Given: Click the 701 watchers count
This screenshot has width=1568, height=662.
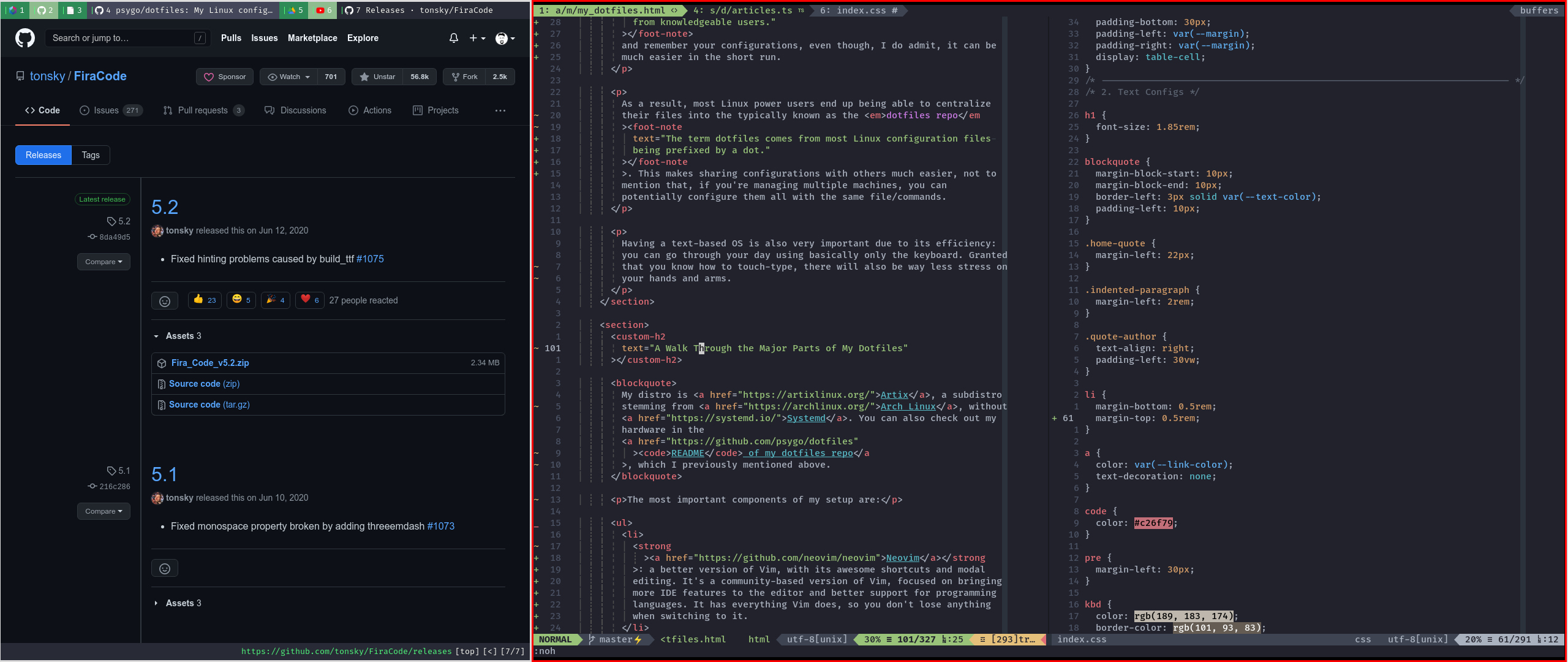Looking at the screenshot, I should [x=331, y=77].
